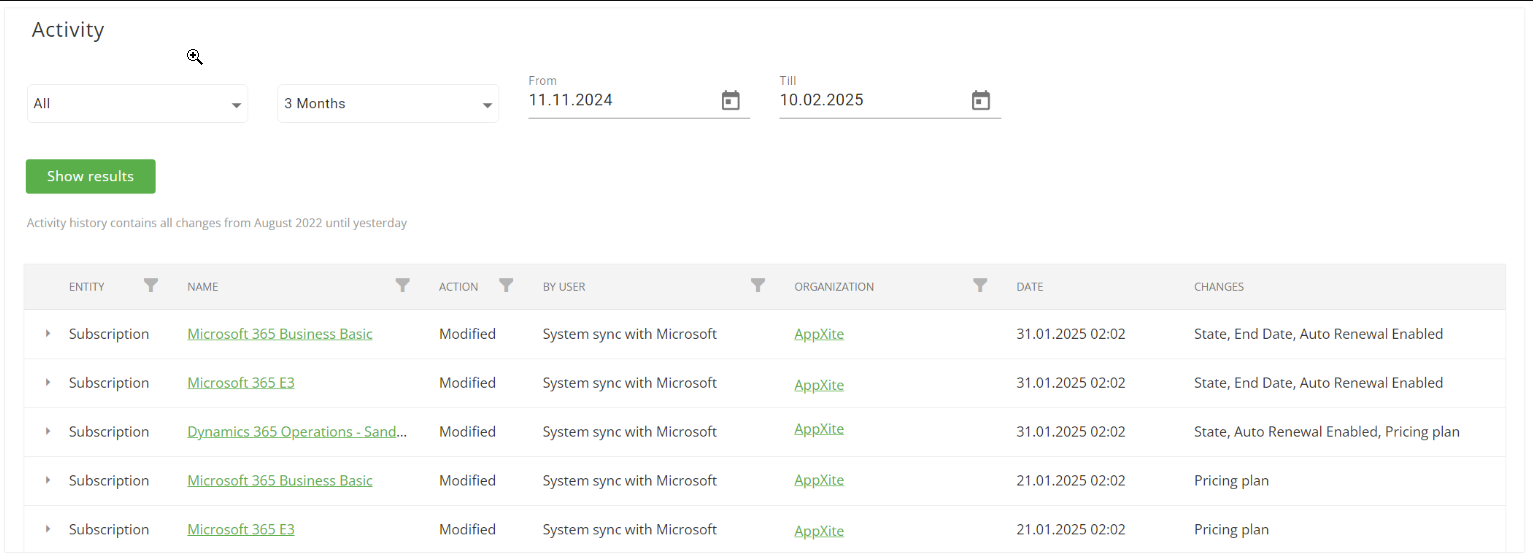Screen dimensions: 1533x554
Task: Click the Show results button
Action: click(x=91, y=176)
